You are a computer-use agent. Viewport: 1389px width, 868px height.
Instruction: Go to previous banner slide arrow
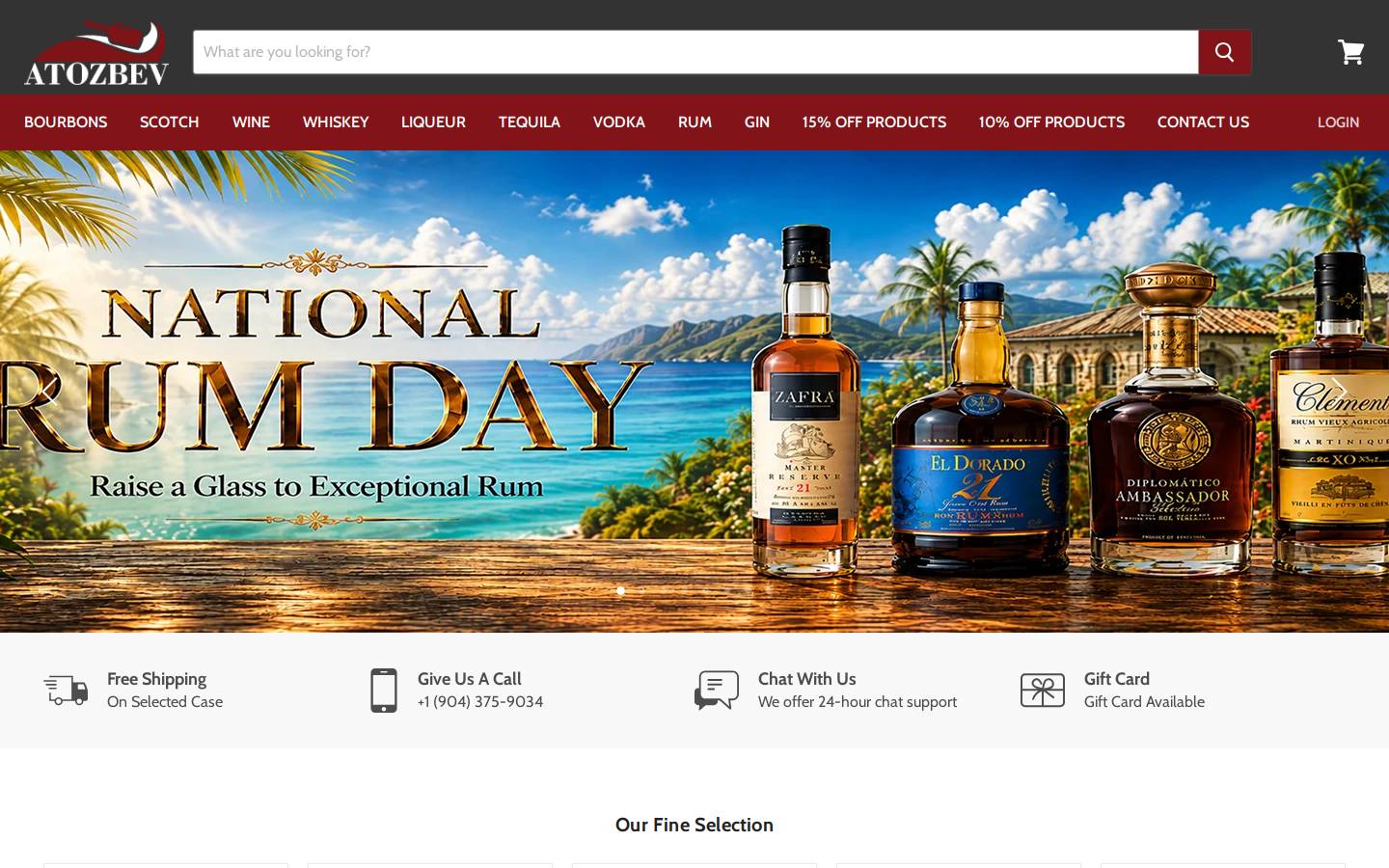click(x=48, y=391)
